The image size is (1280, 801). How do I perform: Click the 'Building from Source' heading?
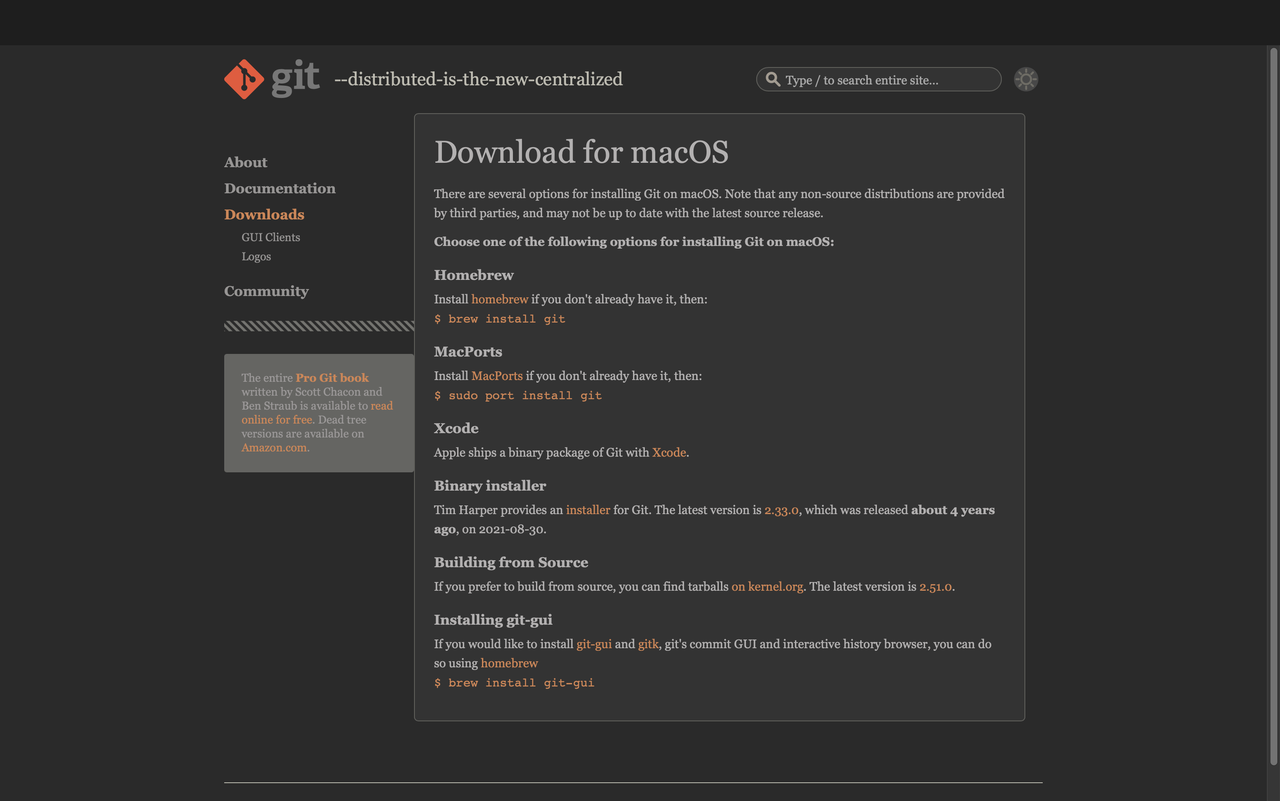click(511, 562)
